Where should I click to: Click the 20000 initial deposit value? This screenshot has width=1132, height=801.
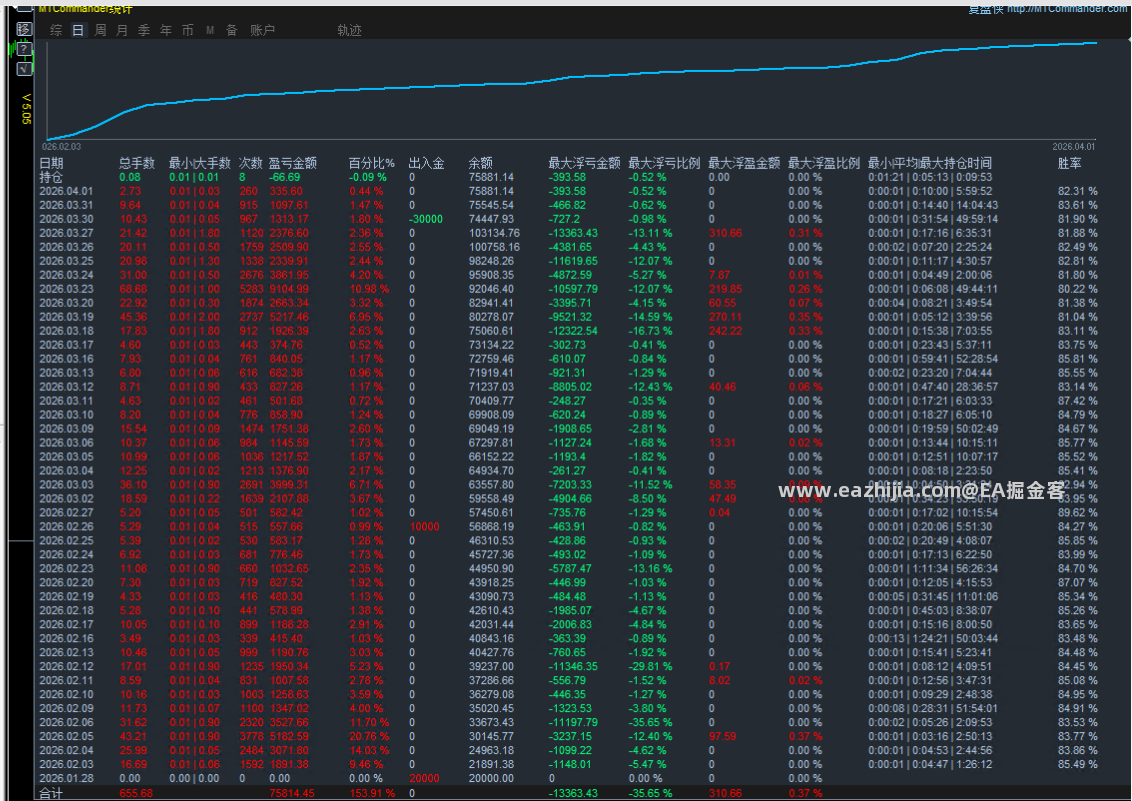tap(424, 779)
